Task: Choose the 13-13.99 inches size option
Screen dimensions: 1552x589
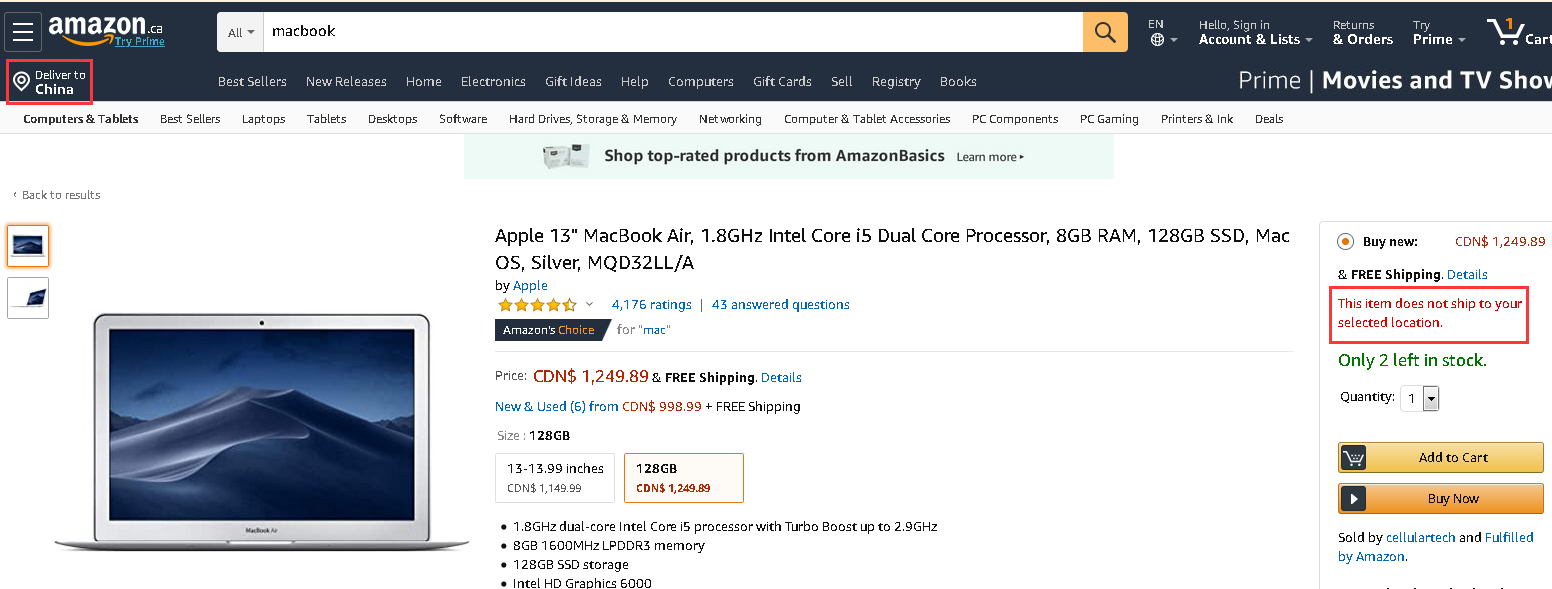Action: click(x=555, y=478)
